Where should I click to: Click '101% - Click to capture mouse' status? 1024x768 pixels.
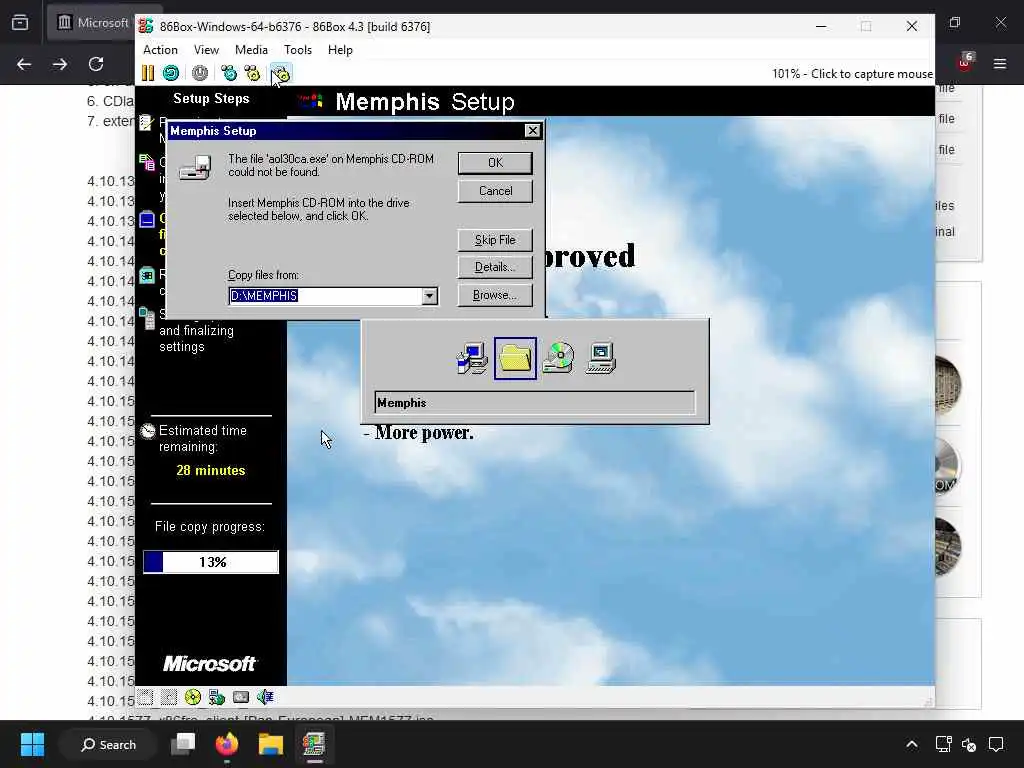click(x=852, y=74)
